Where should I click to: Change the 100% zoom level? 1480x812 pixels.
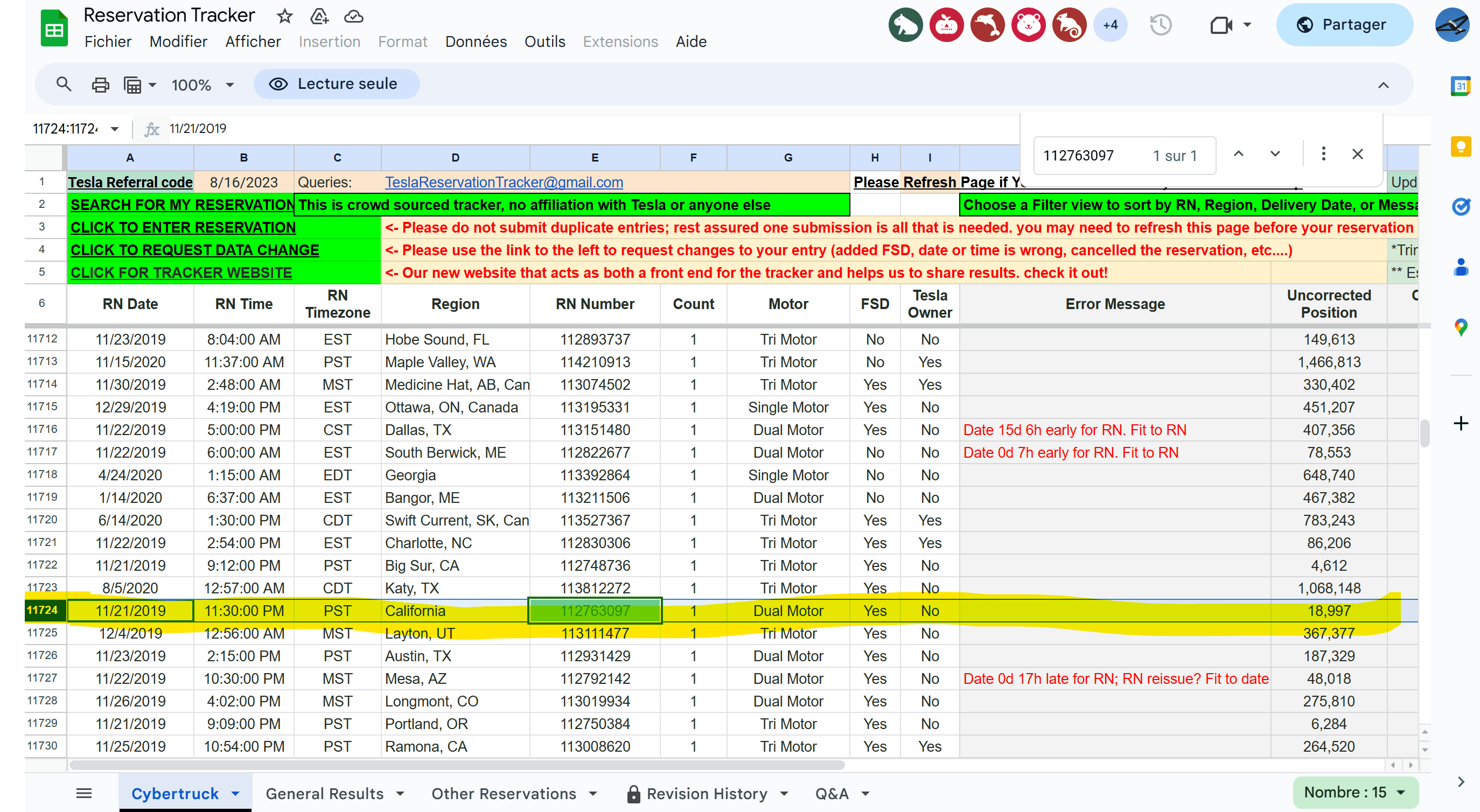(203, 85)
